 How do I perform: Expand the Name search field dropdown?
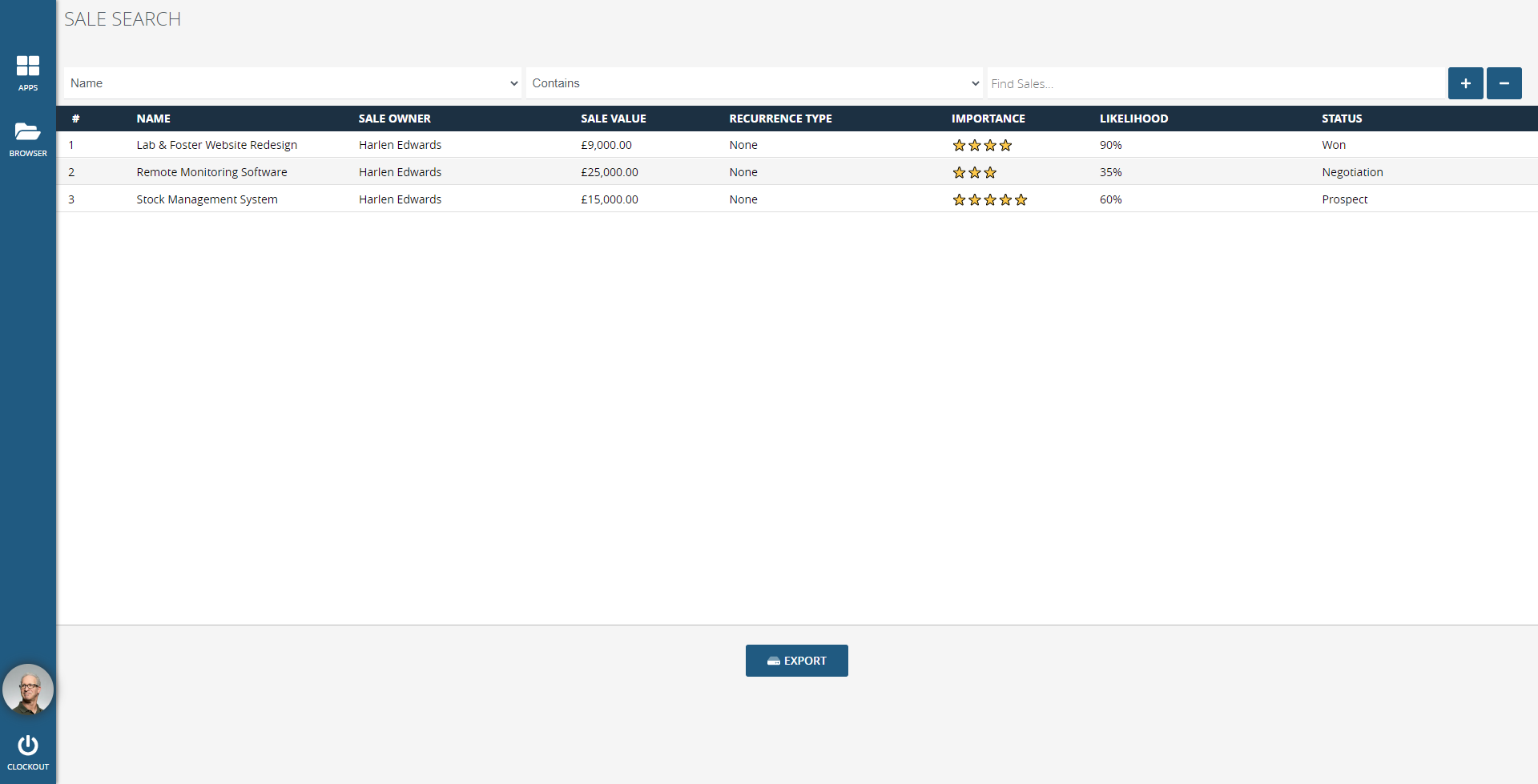click(x=292, y=83)
